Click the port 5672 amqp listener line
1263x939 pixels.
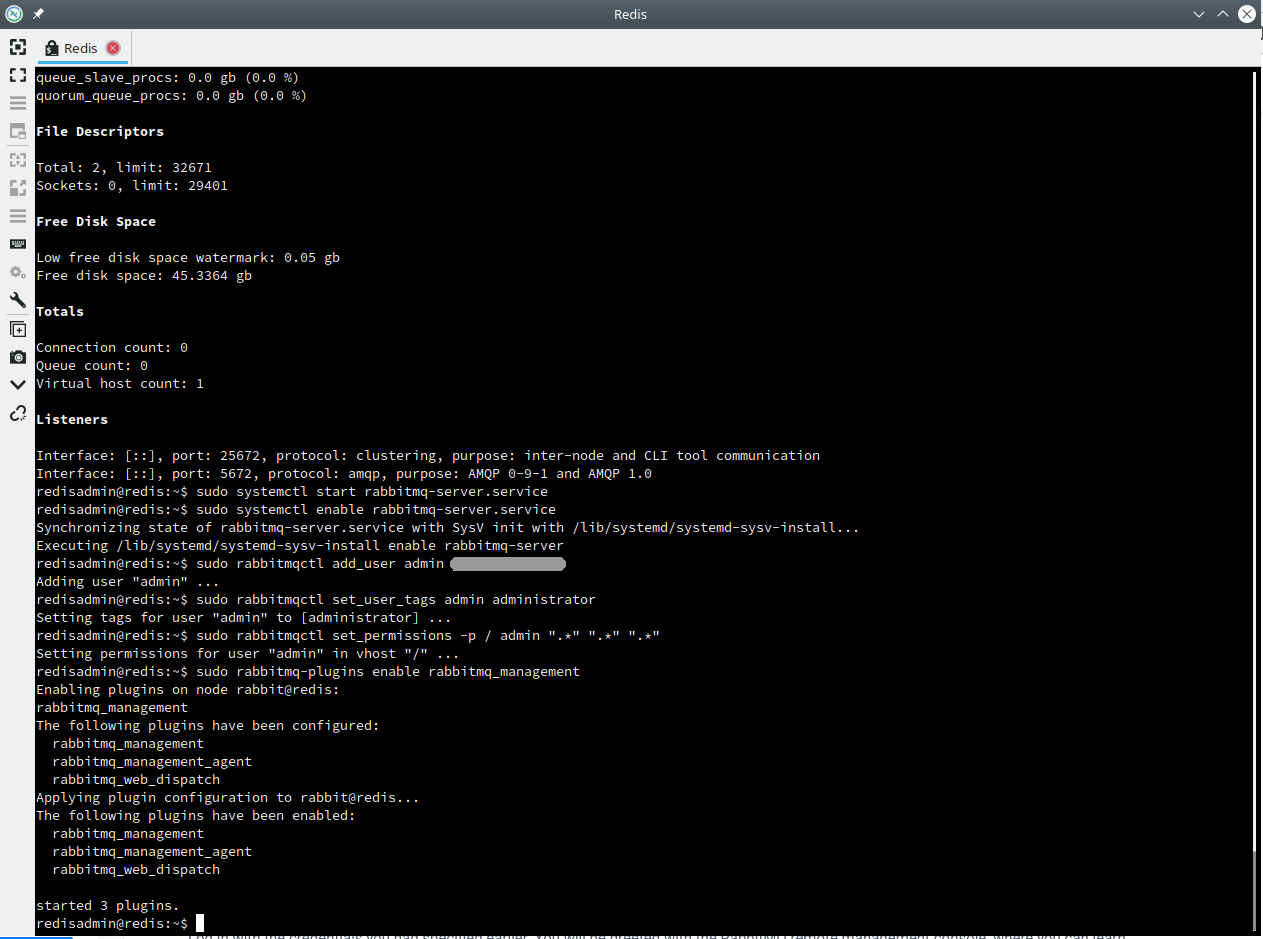[344, 474]
